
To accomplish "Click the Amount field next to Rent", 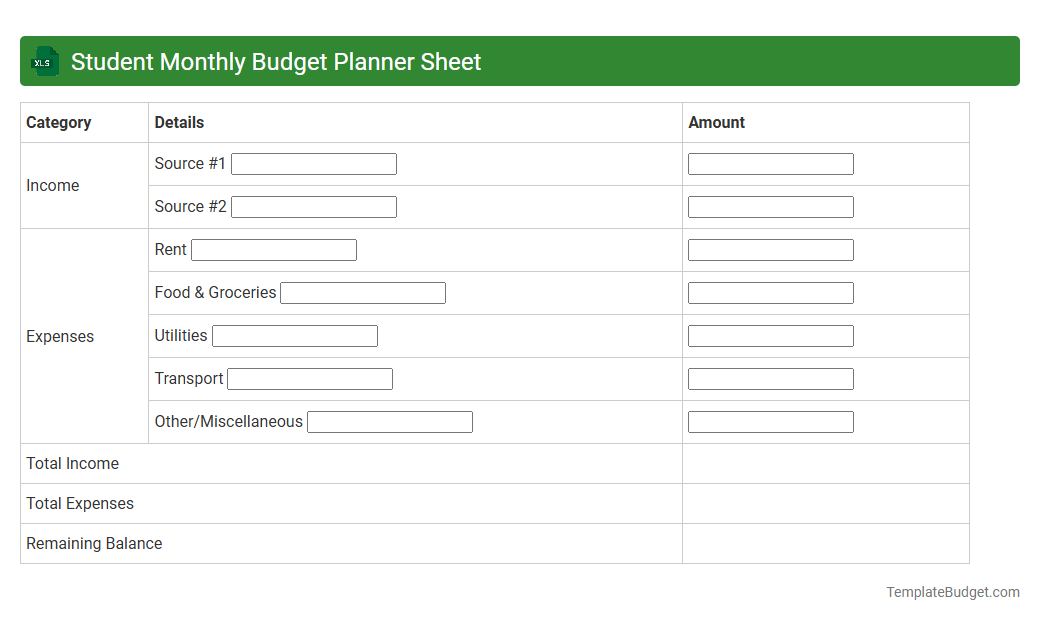I will point(770,249).
